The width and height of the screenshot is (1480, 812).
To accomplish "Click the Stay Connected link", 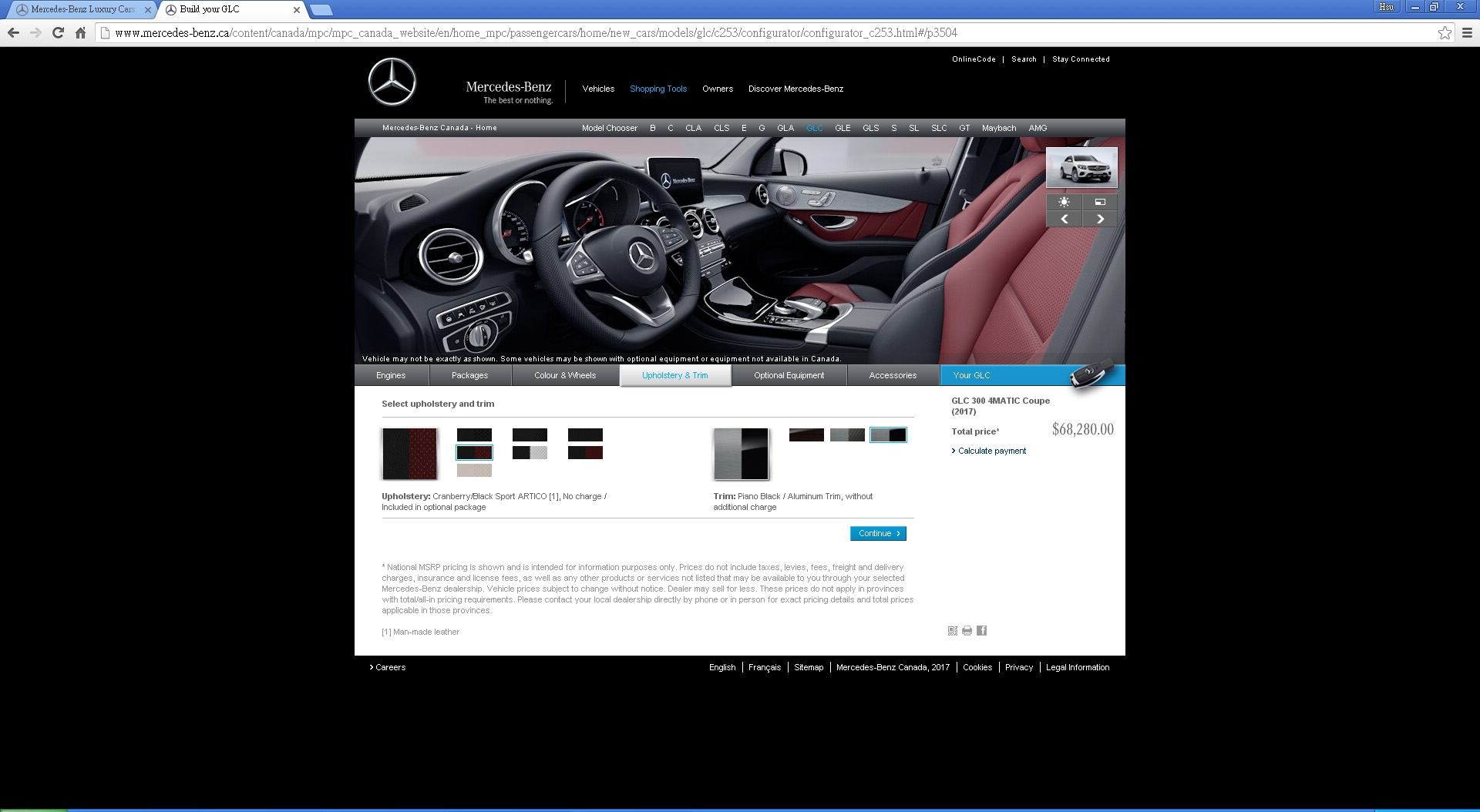I will (1081, 59).
